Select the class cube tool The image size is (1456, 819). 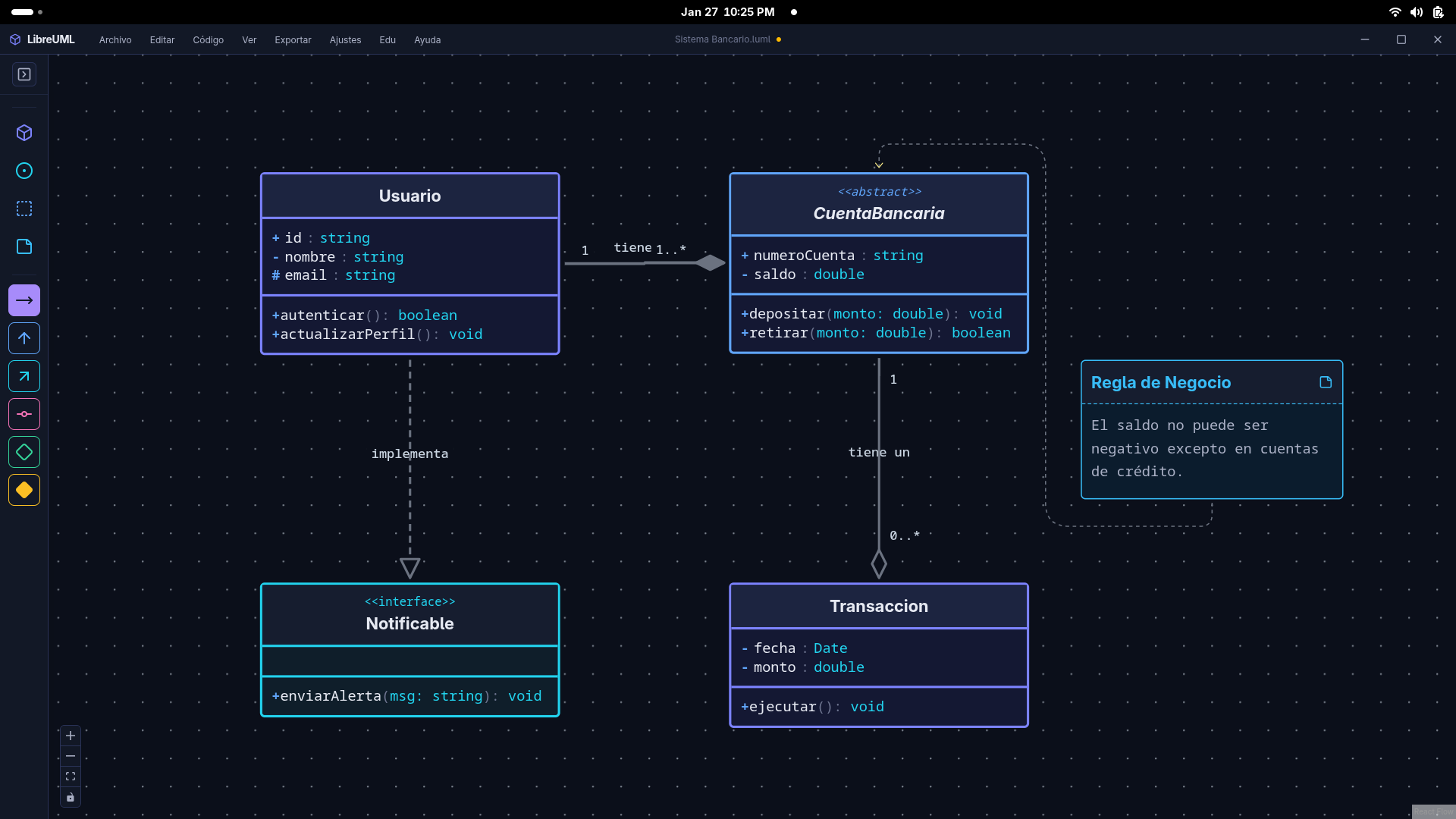point(24,133)
